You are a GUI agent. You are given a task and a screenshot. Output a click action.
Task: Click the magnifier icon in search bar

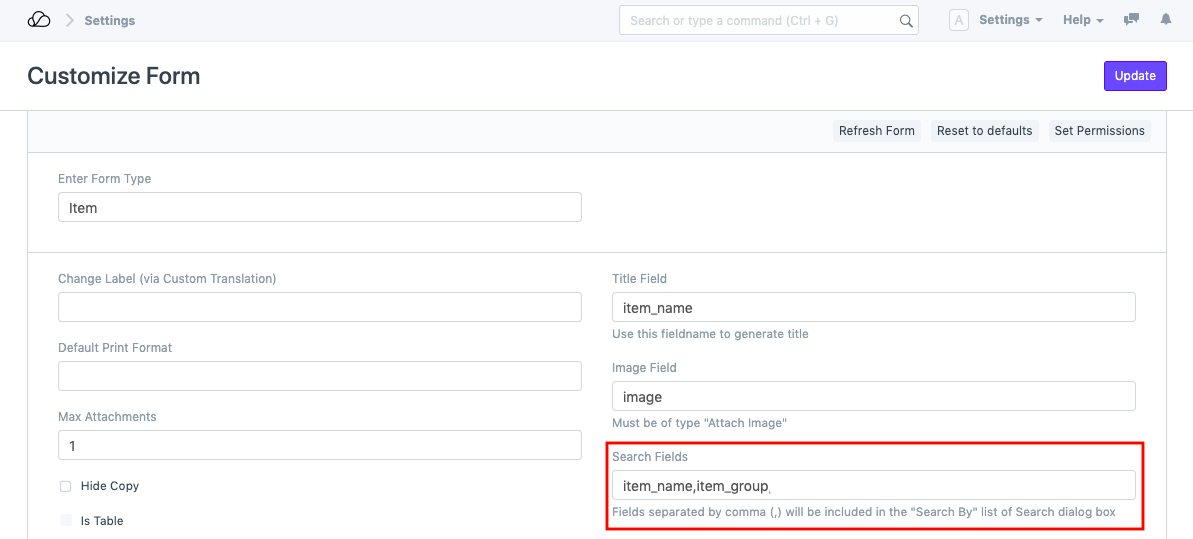[x=906, y=21]
